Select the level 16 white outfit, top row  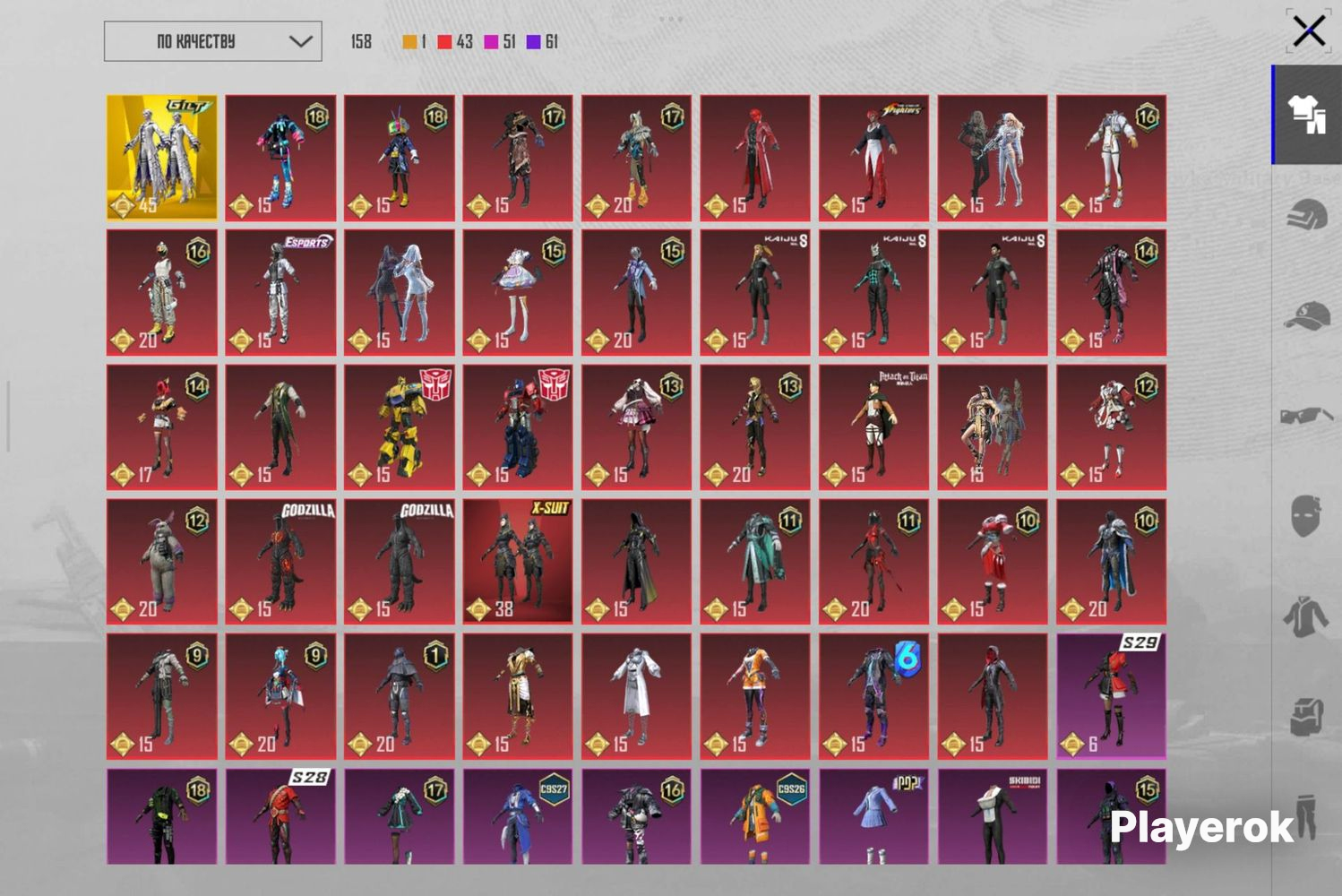pos(1111,158)
